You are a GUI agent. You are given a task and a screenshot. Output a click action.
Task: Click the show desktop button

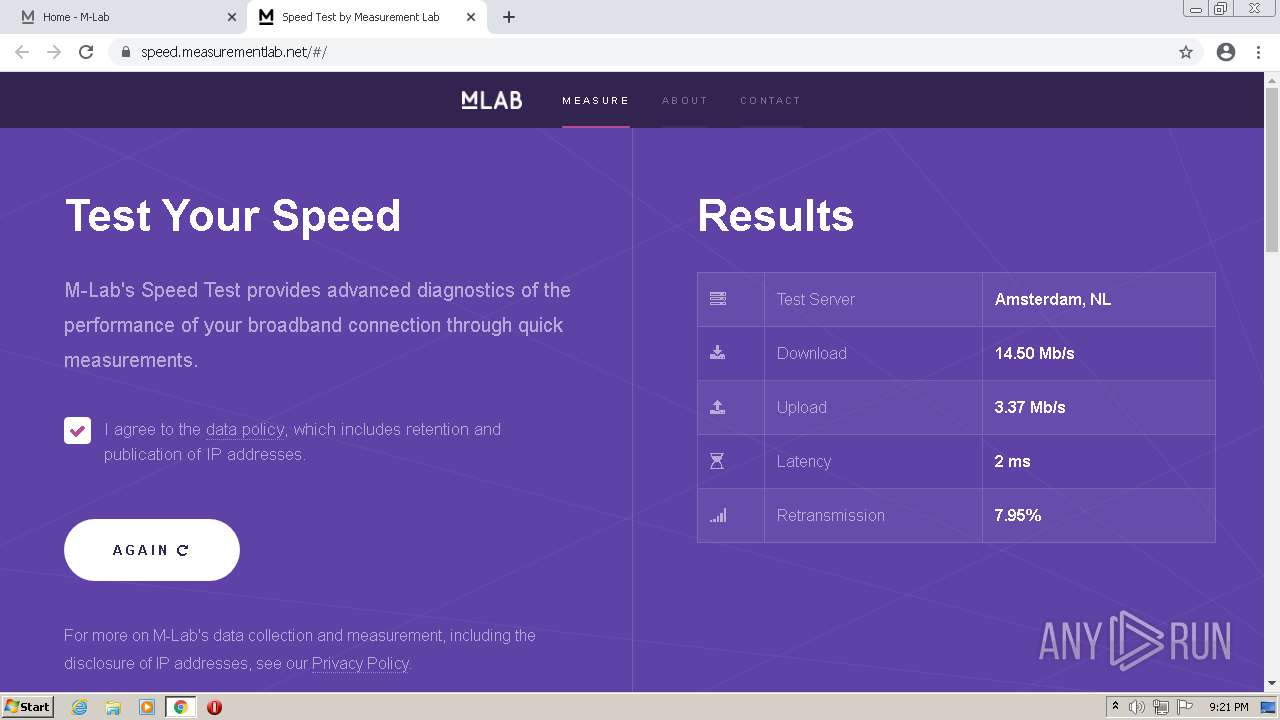(x=1269, y=707)
